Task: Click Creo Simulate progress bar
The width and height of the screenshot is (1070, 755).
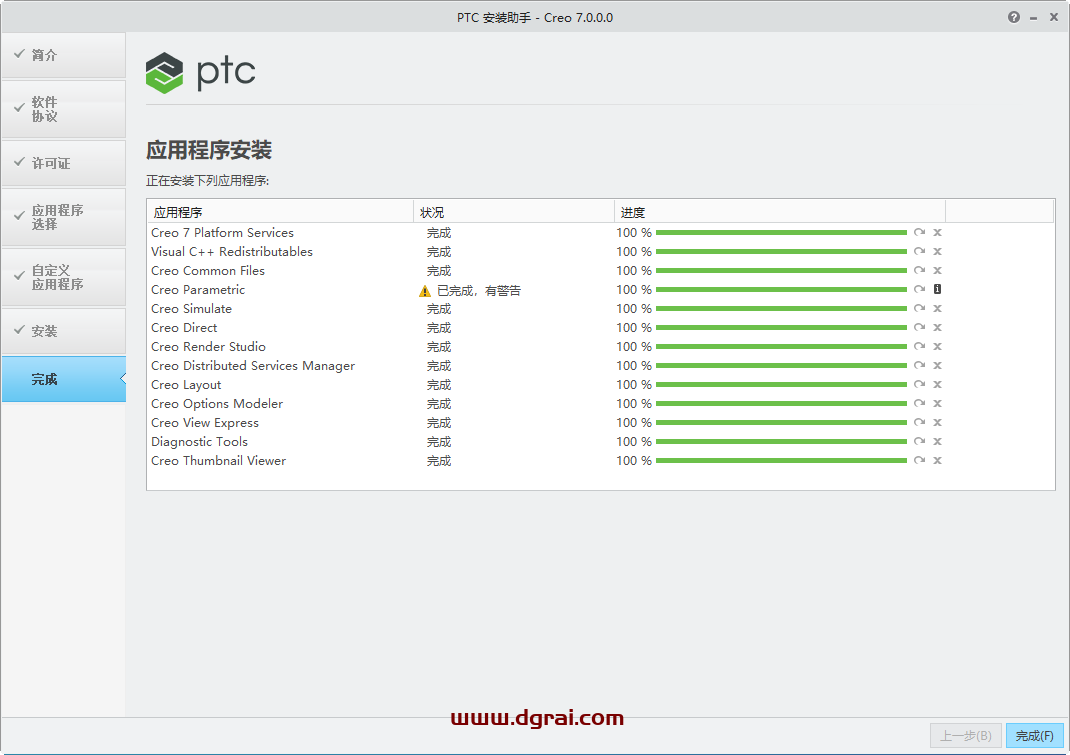Action: tap(781, 309)
